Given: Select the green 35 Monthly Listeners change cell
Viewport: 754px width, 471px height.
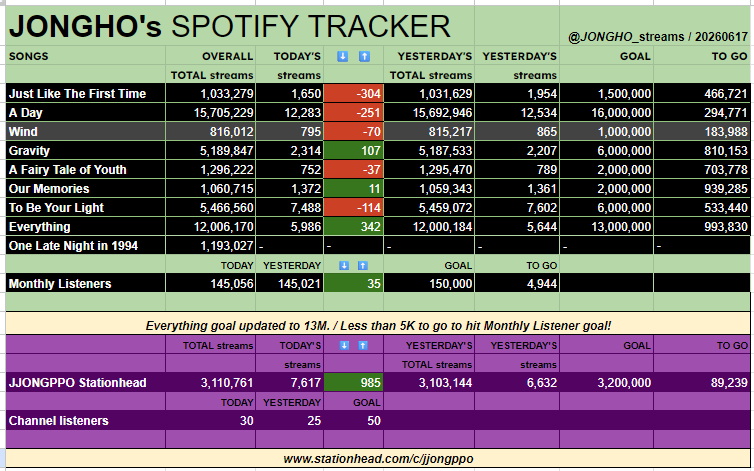Looking at the screenshot, I should [353, 283].
